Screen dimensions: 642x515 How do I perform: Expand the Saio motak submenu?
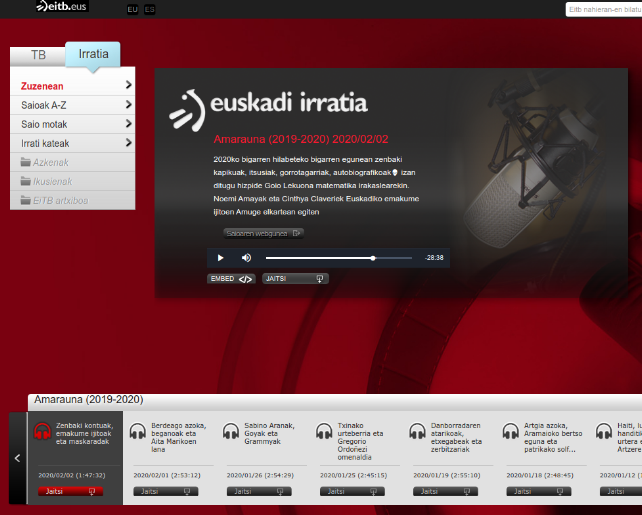(x=76, y=124)
